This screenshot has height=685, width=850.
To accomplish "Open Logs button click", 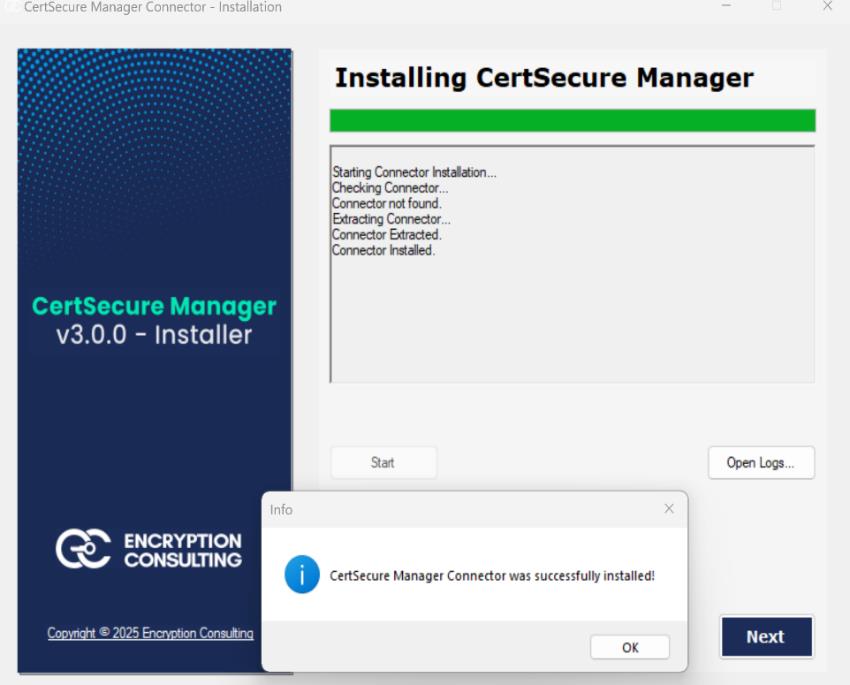I will [x=761, y=463].
